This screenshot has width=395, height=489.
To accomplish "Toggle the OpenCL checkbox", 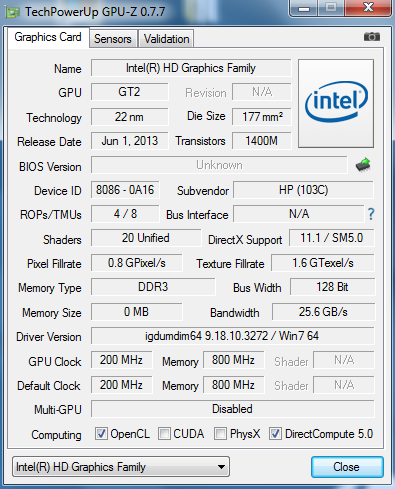I will click(101, 434).
